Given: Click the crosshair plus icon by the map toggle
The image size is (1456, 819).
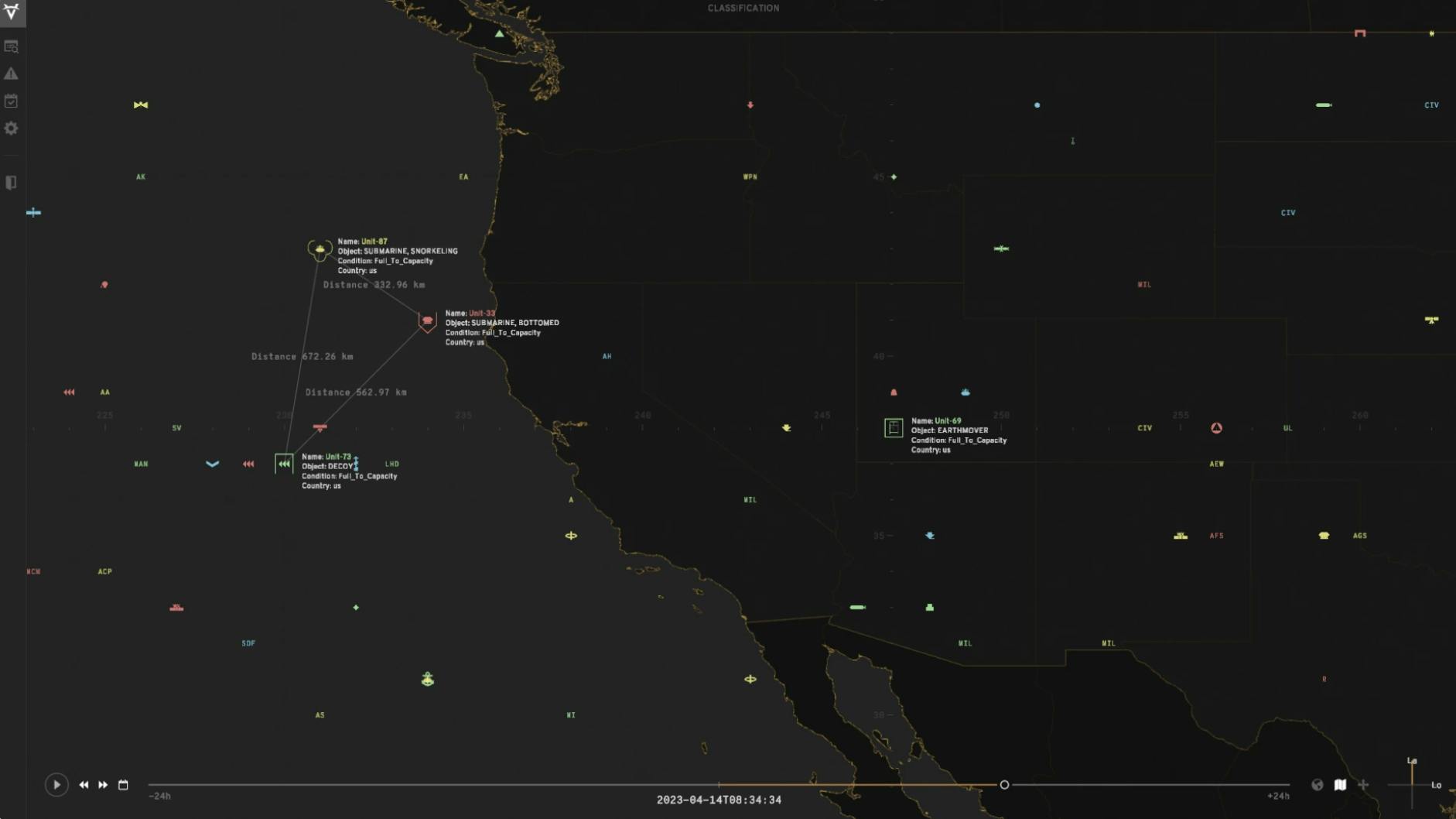Looking at the screenshot, I should tap(1363, 785).
